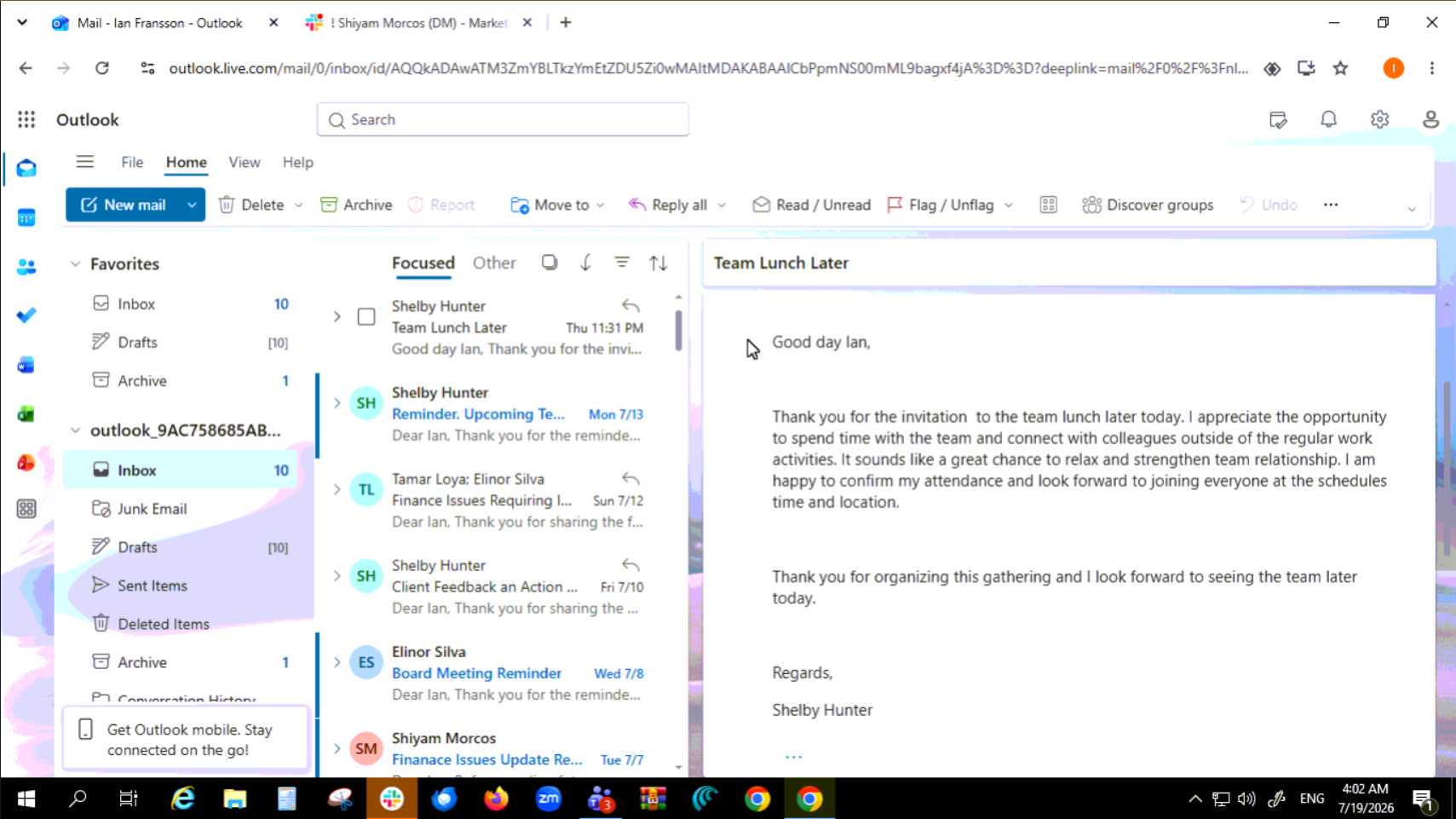
Task: Open Slack from the Windows taskbar
Action: pyautogui.click(x=392, y=799)
